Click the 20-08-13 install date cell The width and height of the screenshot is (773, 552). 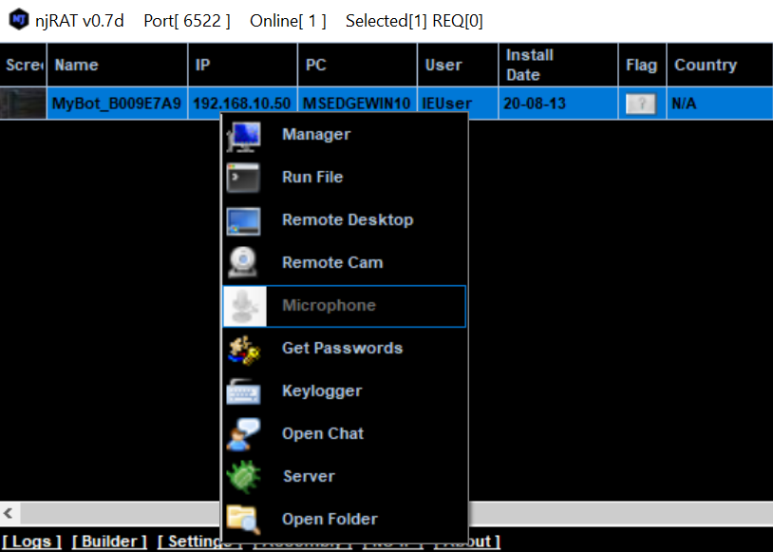tap(558, 104)
